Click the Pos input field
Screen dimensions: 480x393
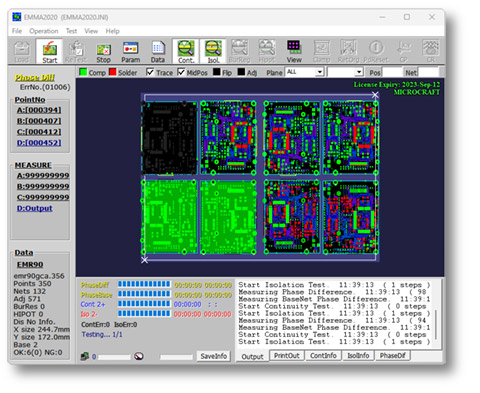[x=392, y=72]
